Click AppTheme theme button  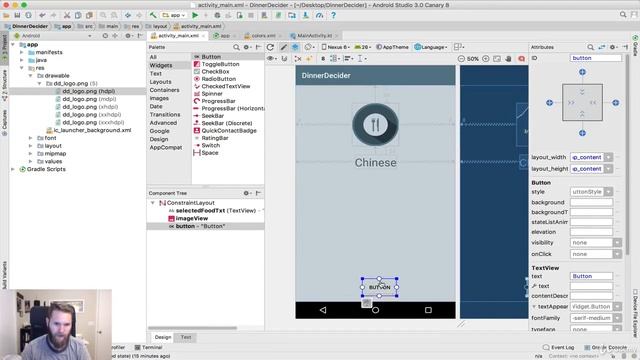pos(392,47)
